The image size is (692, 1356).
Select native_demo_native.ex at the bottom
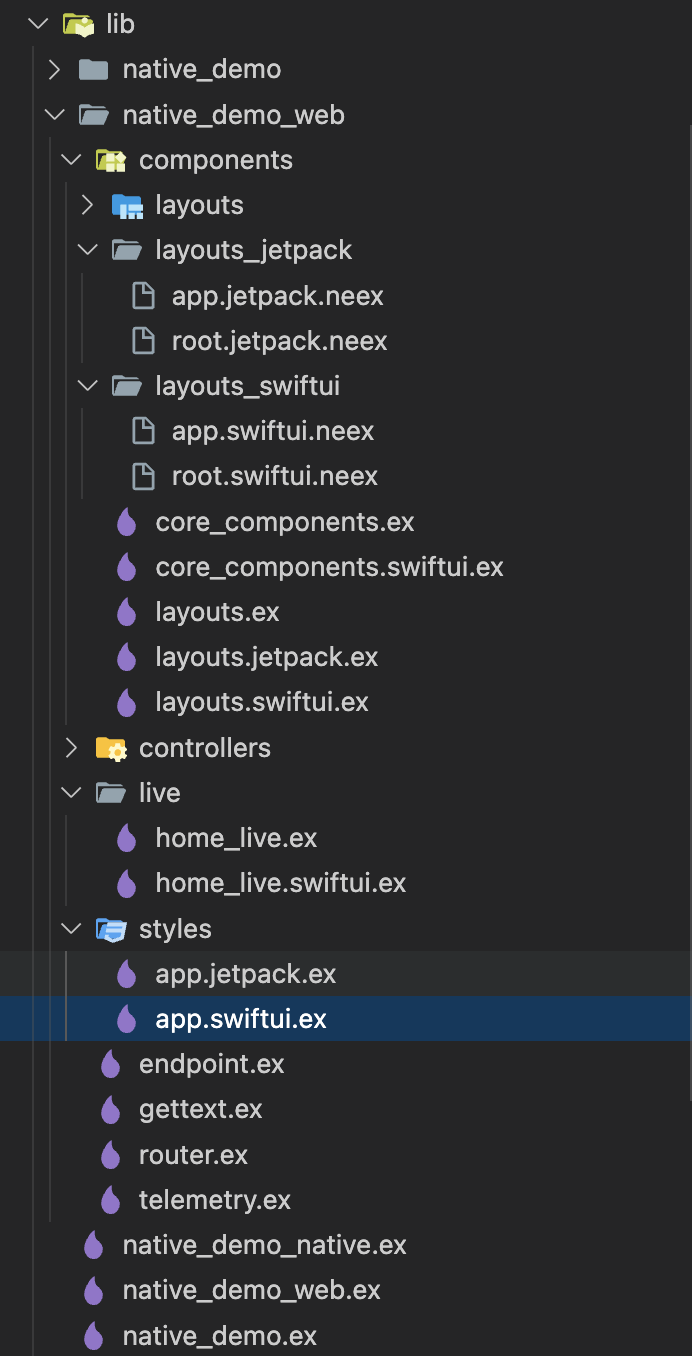[x=265, y=1245]
